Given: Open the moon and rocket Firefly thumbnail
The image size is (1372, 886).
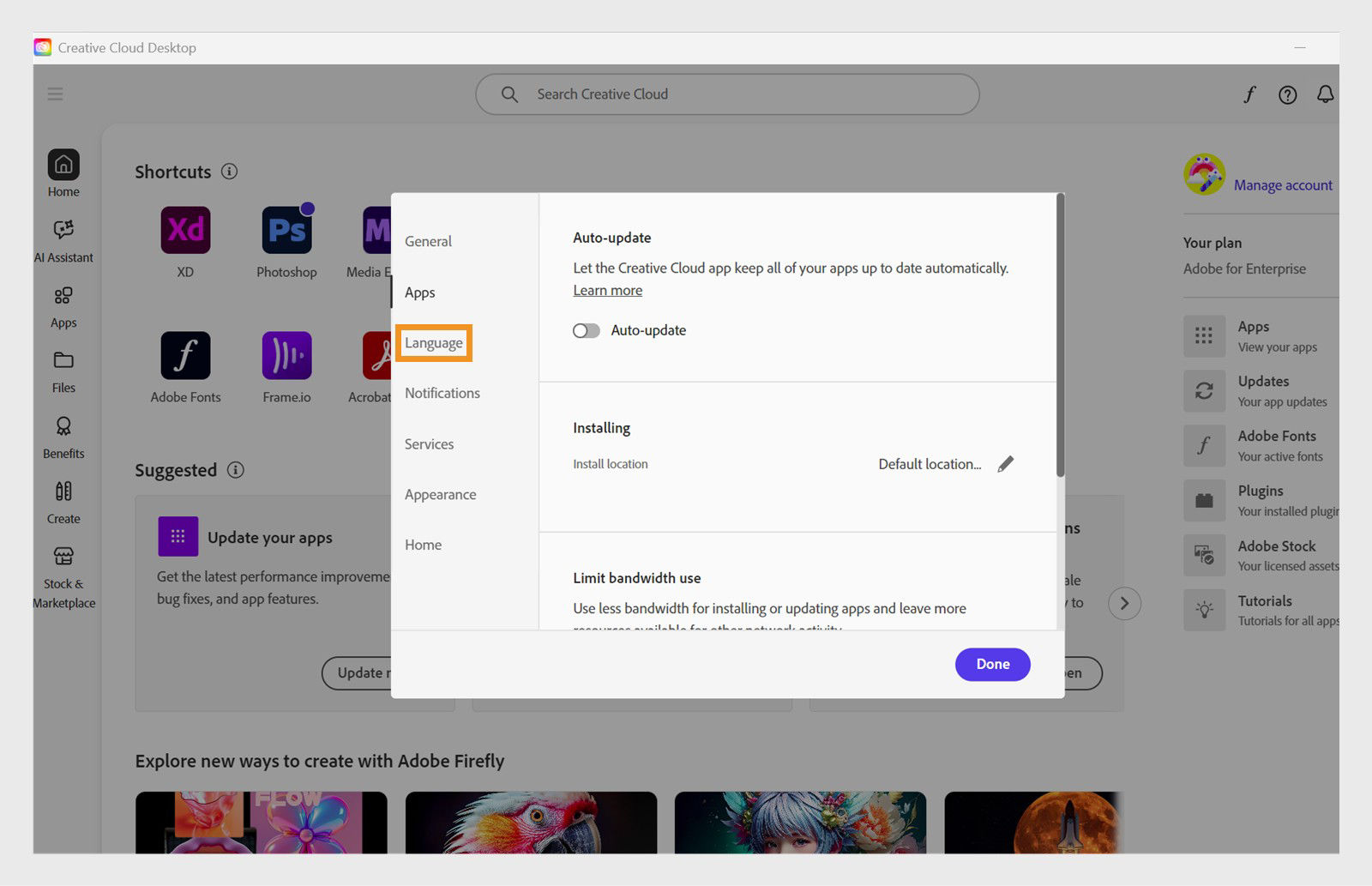Looking at the screenshot, I should tap(1033, 823).
